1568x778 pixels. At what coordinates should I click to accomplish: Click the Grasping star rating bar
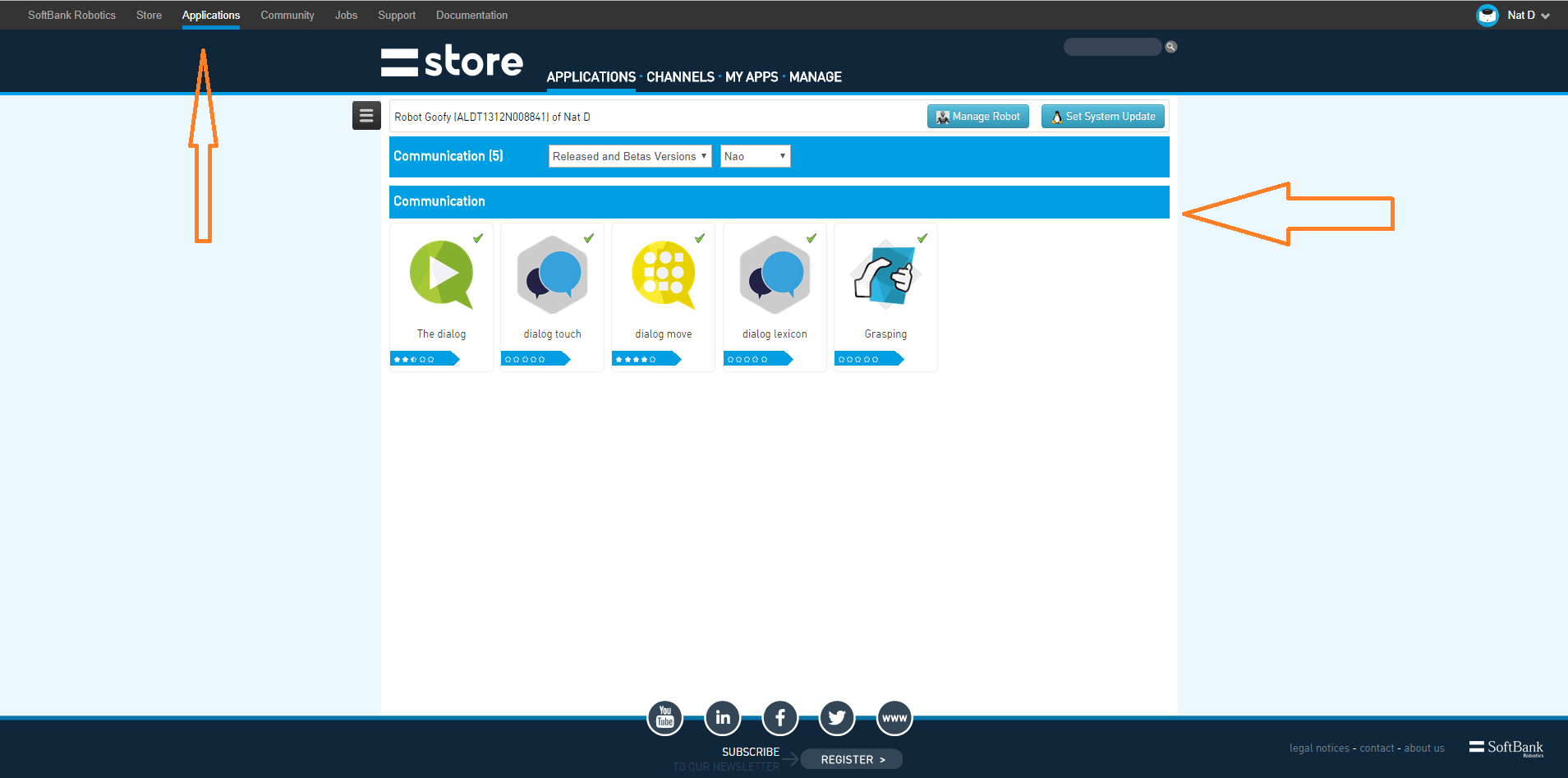point(869,359)
